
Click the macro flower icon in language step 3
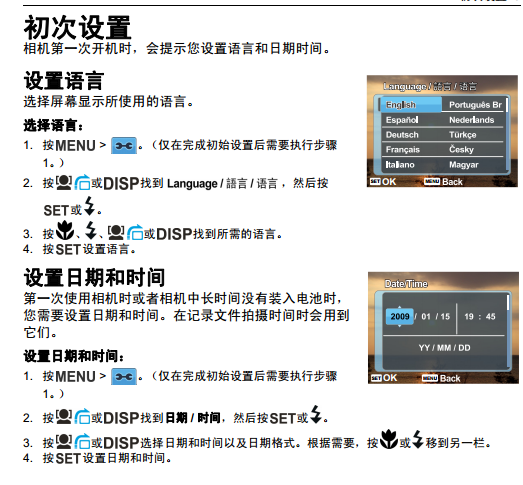coord(65,230)
